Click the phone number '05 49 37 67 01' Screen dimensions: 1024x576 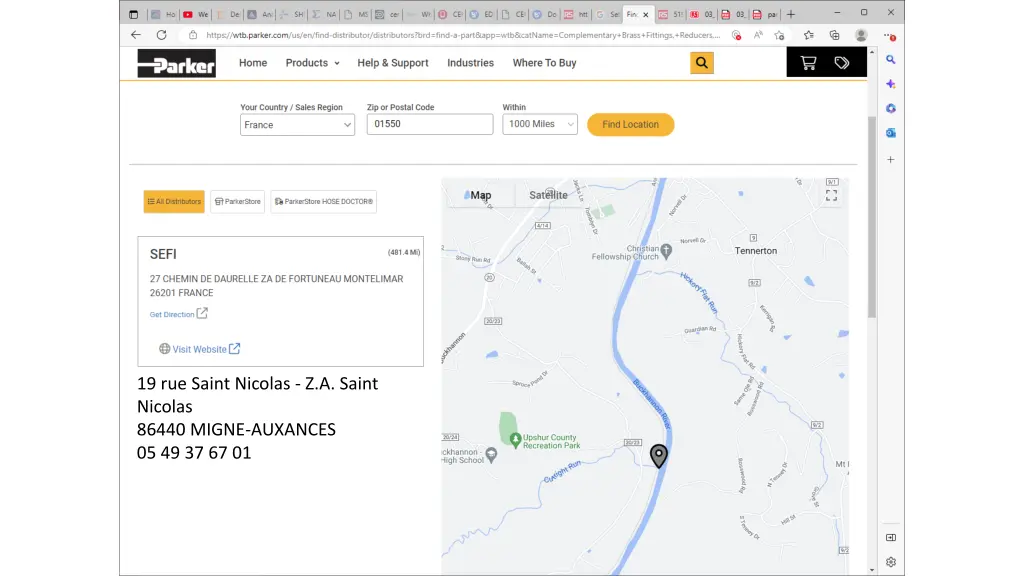[194, 453]
